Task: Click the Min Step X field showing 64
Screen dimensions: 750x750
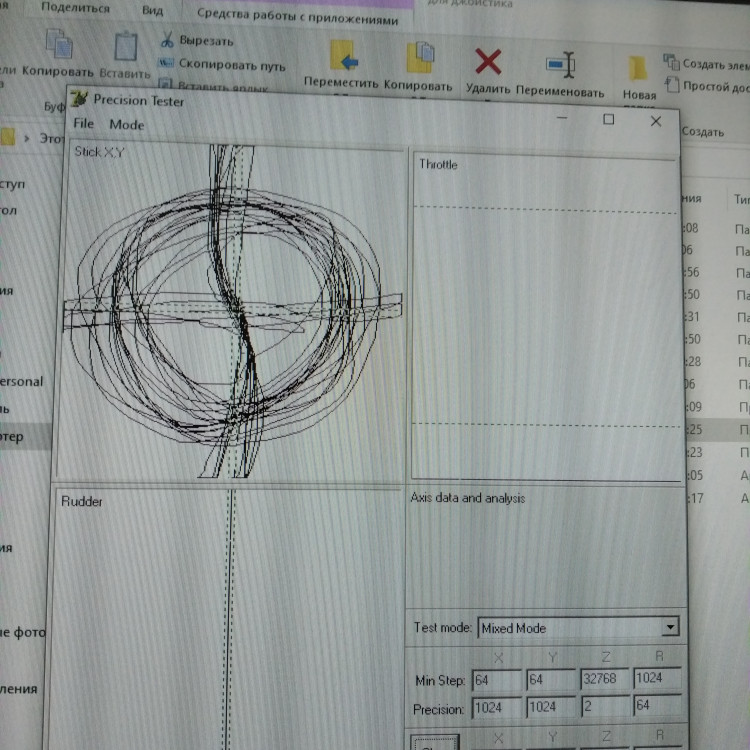Action: coord(496,680)
